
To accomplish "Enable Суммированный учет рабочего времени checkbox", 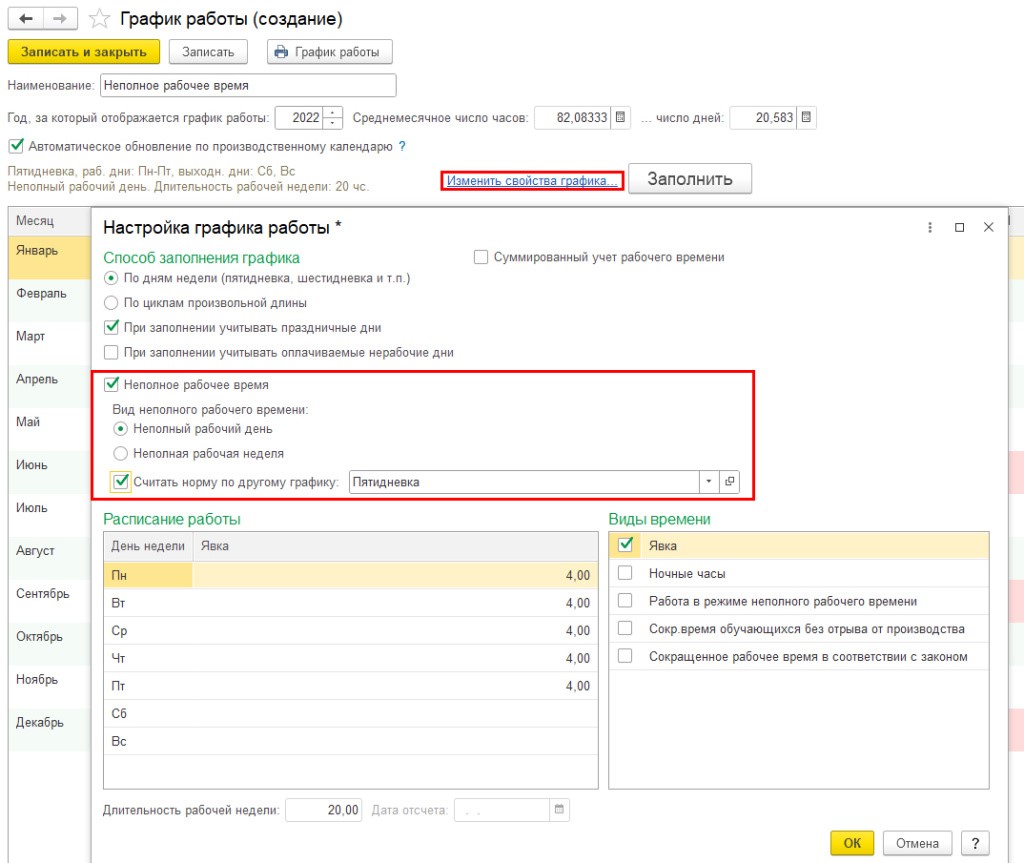I will (481, 257).
